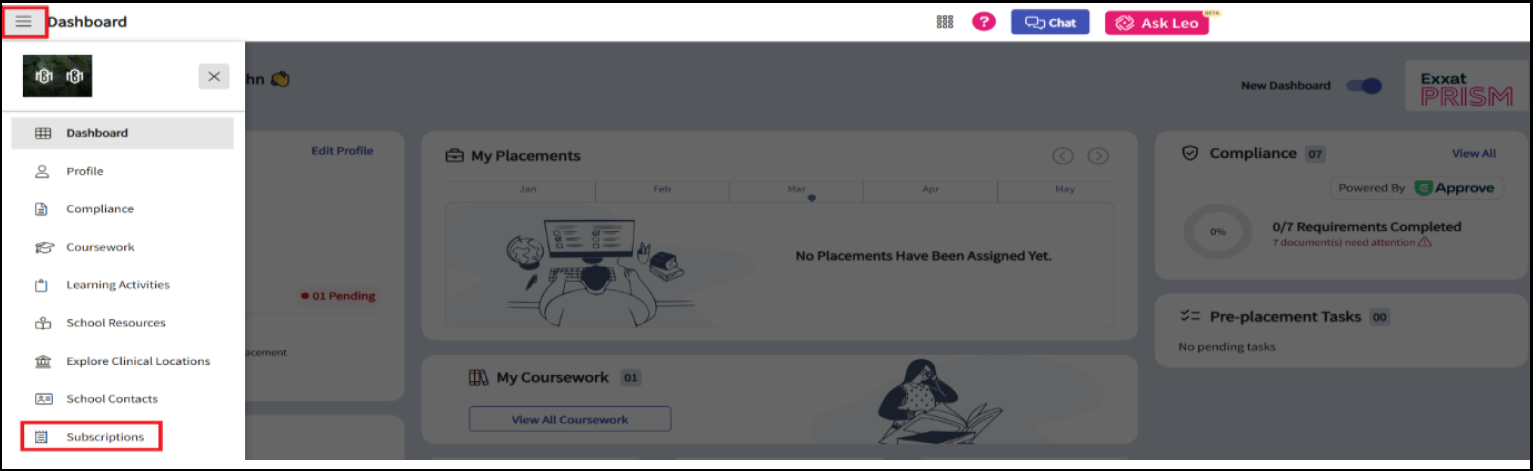Screen dimensions: 1536x471
Task: Go to previous placements period arrow
Action: coord(1063,156)
